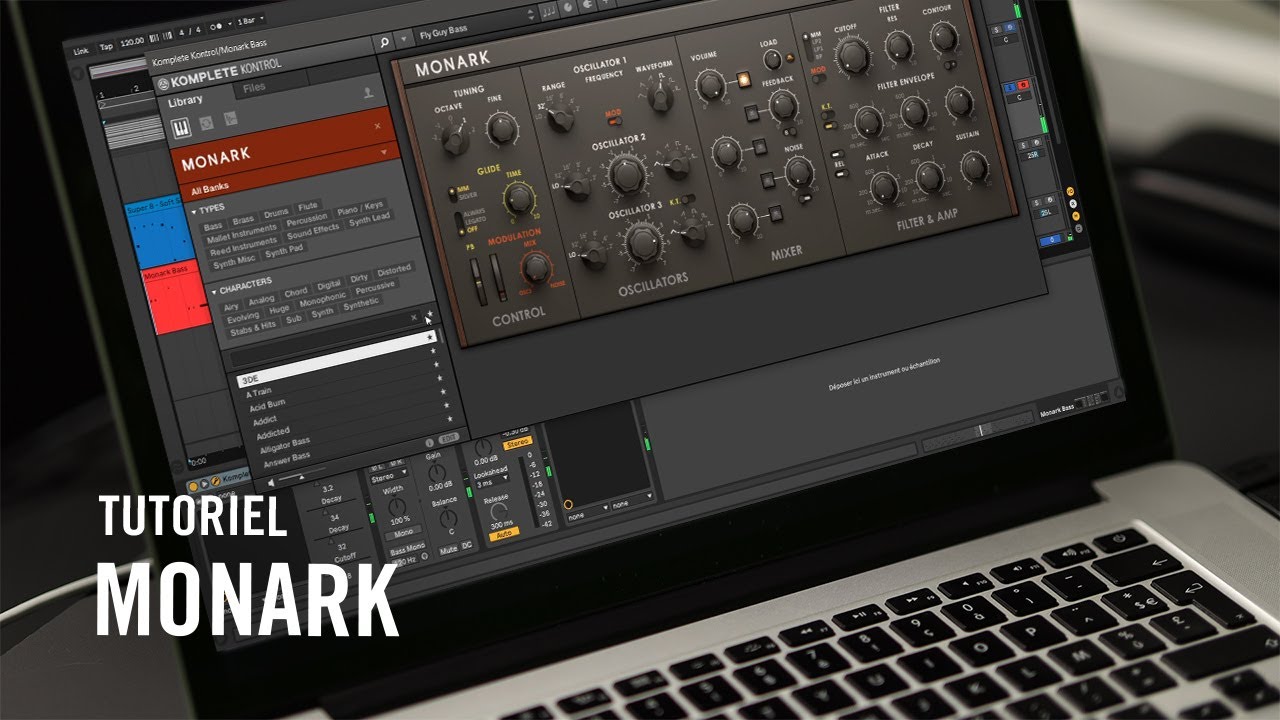Viewport: 1280px width, 720px height.
Task: Select the 'Alligator Bass' preset
Action: 285,447
